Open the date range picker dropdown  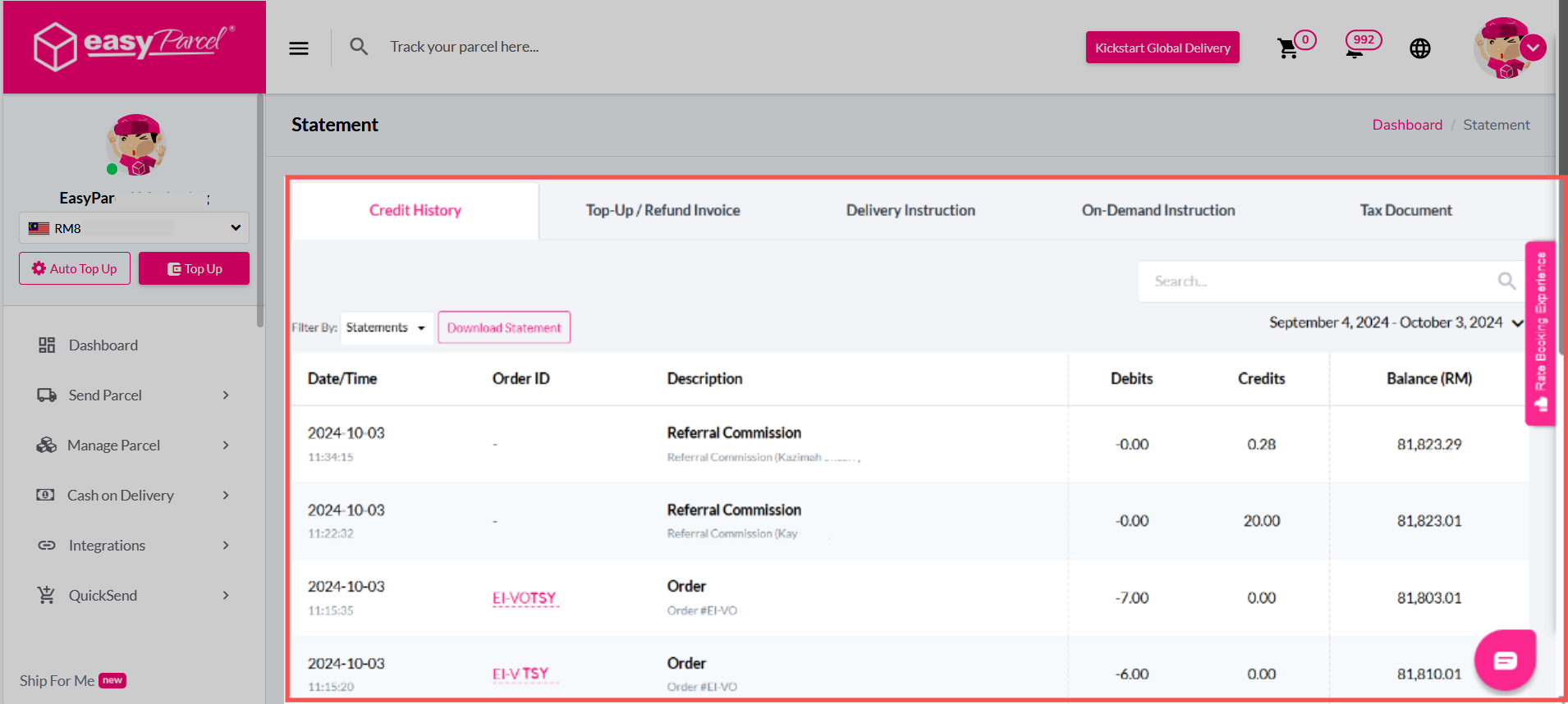[1396, 322]
